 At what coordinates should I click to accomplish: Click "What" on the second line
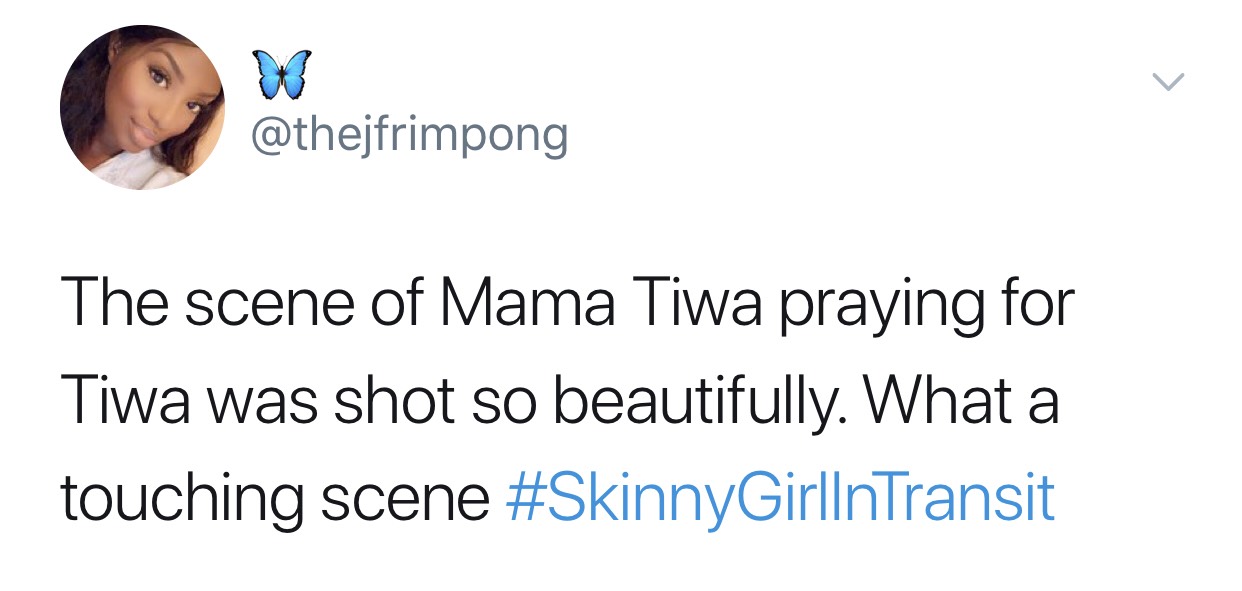click(942, 401)
